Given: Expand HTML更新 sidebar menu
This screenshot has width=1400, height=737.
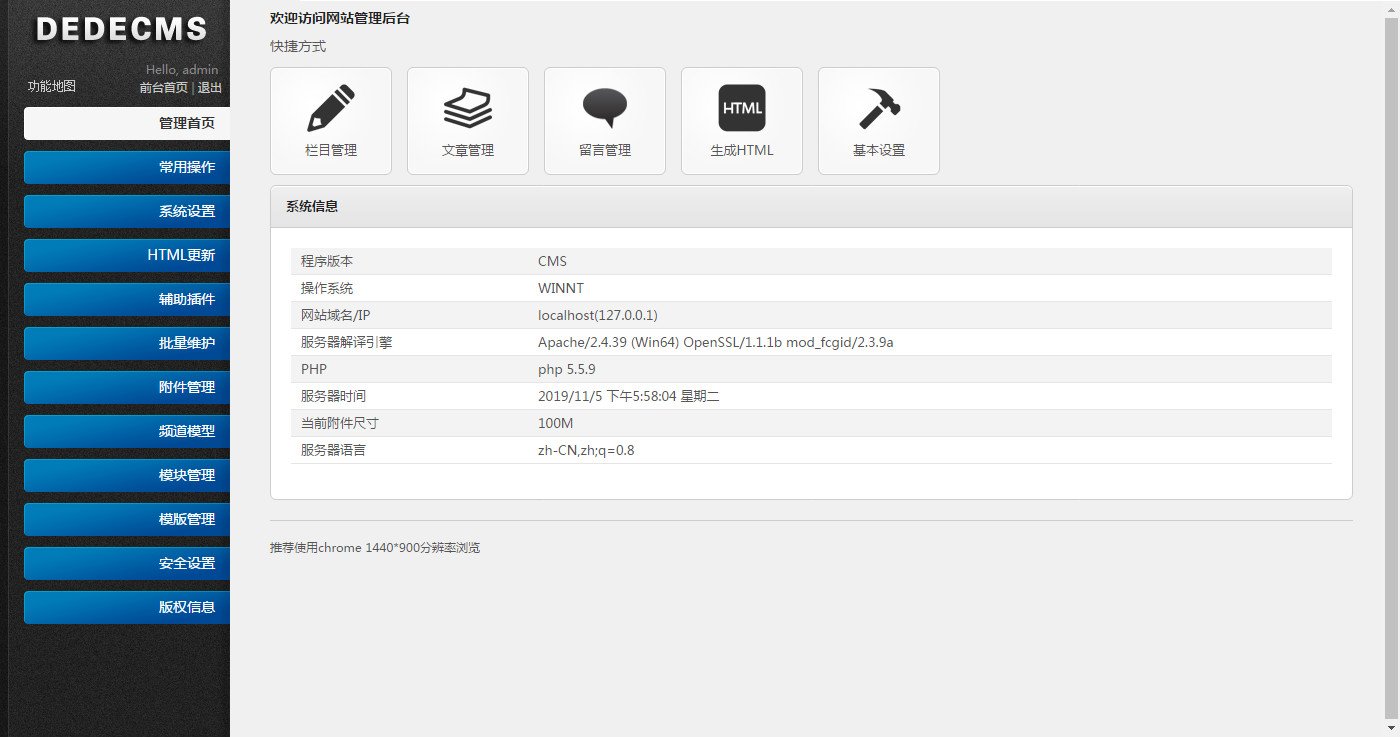Looking at the screenshot, I should [x=127, y=256].
